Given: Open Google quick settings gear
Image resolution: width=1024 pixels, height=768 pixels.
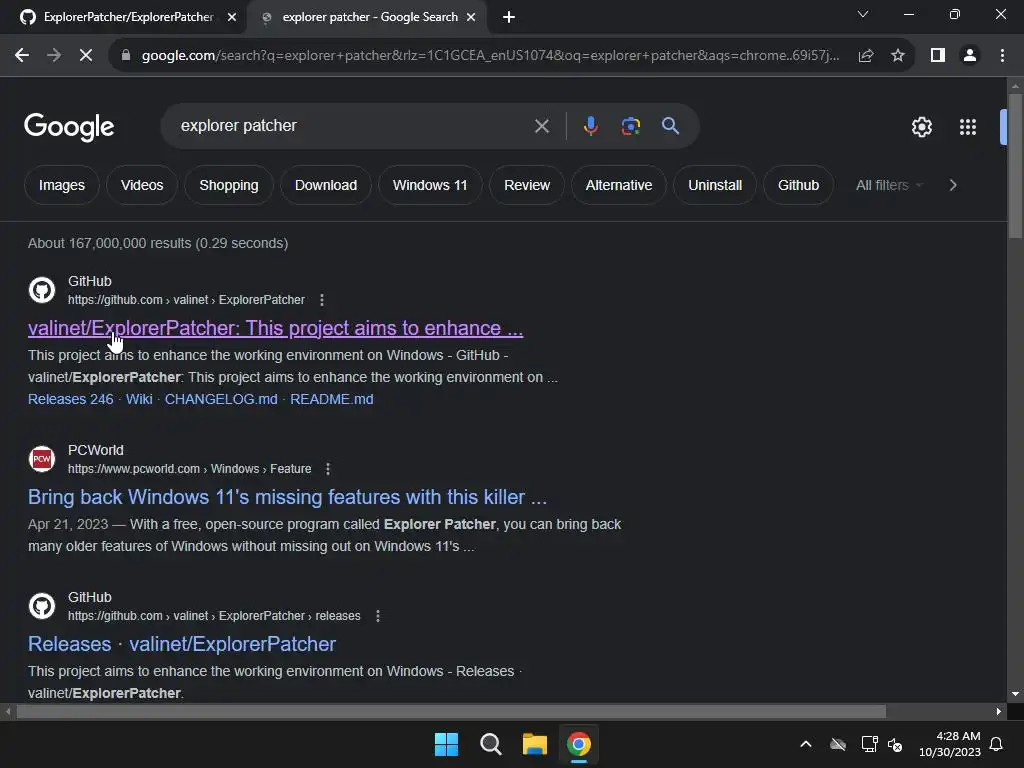Looking at the screenshot, I should point(921,127).
